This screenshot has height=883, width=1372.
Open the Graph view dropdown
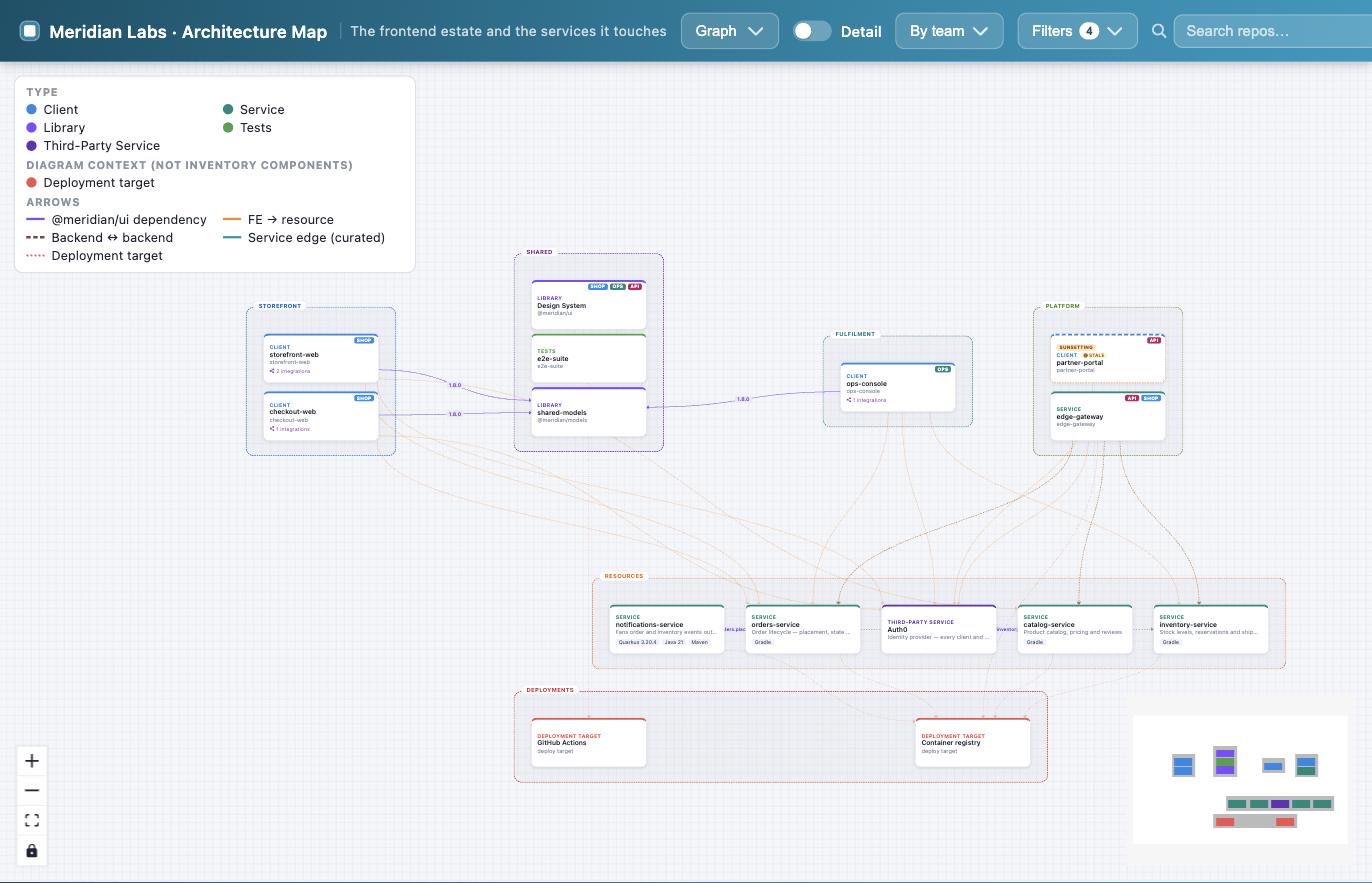coord(730,31)
